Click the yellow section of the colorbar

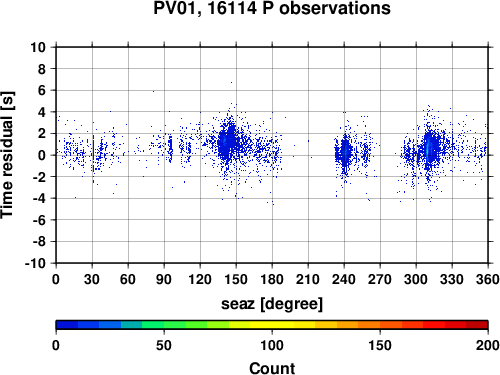pyautogui.click(x=272, y=325)
